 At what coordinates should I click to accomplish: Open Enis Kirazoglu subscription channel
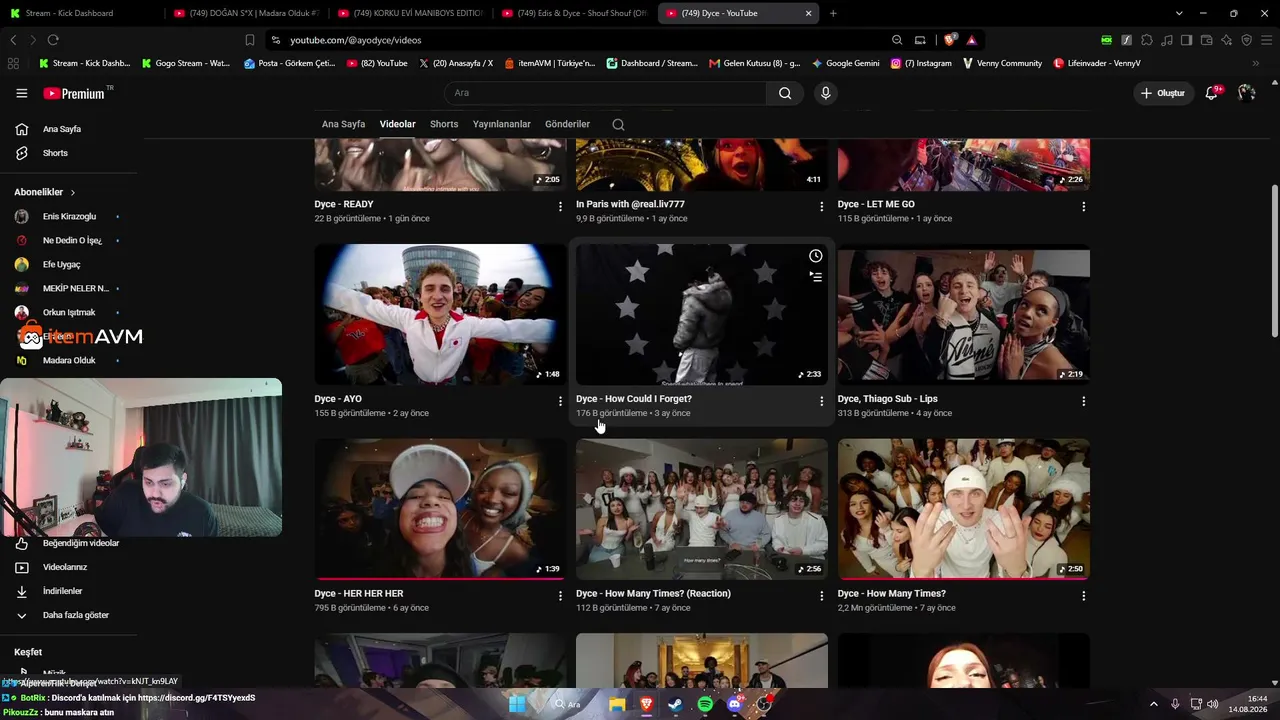[68, 216]
